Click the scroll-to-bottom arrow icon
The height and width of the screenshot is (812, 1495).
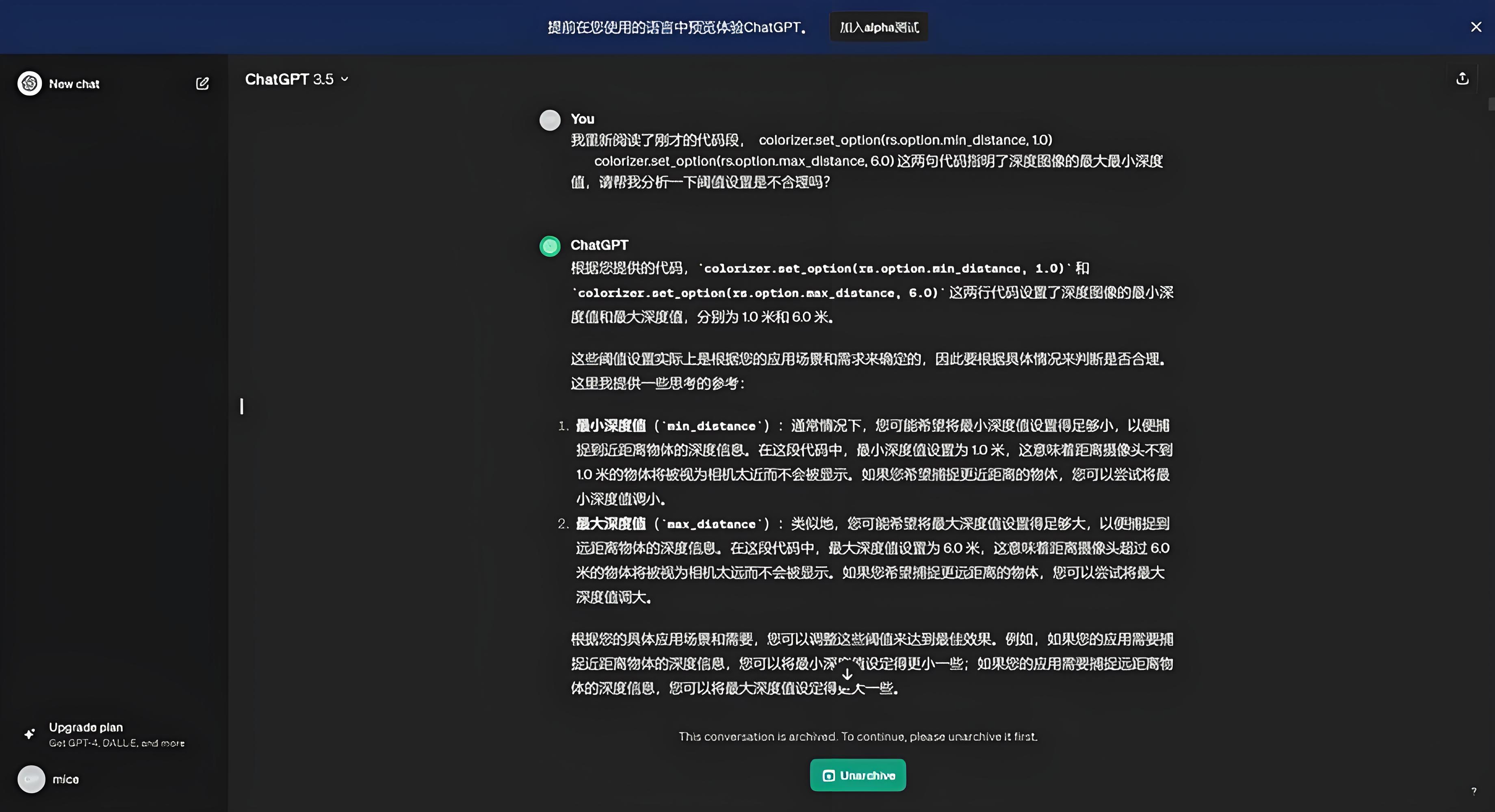pos(847,674)
